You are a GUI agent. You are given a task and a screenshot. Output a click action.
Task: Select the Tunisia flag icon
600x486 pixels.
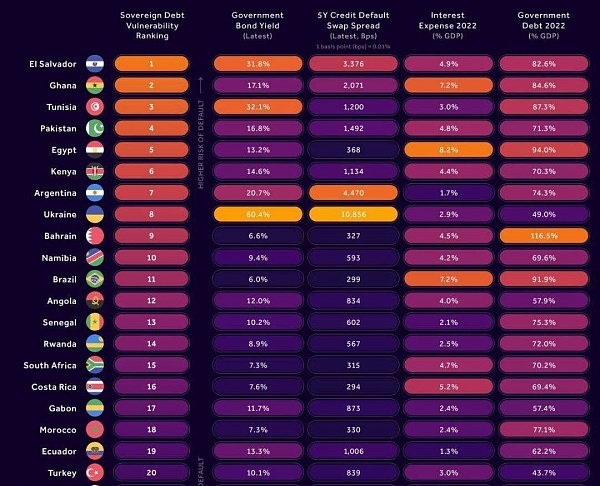(95, 107)
